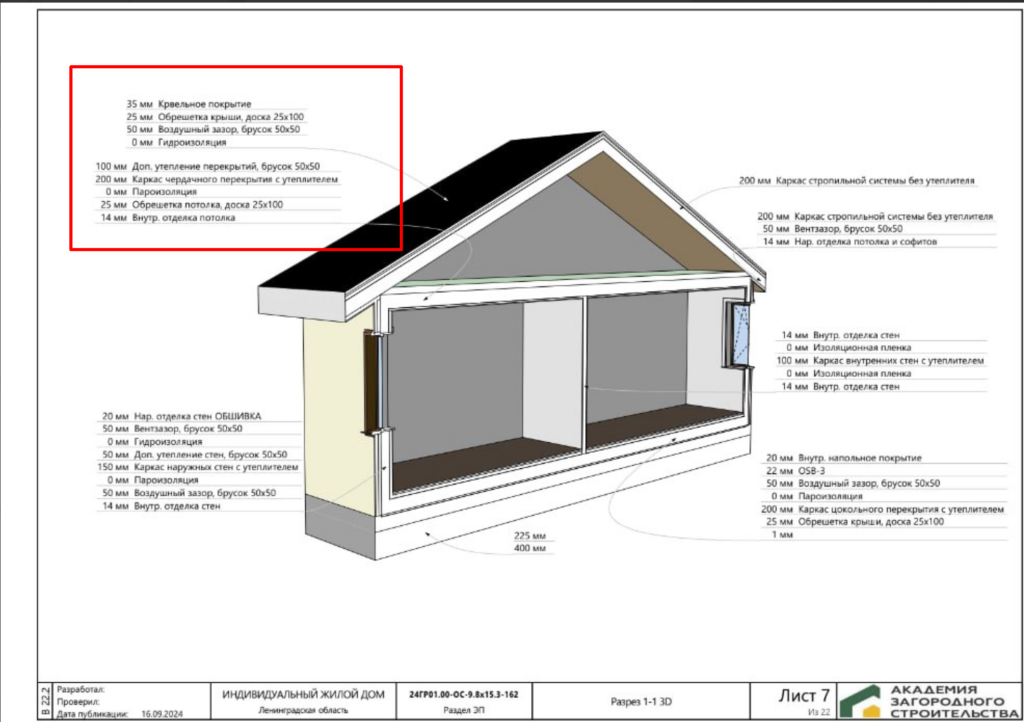Click "Каркас наружных стен с утеплителем" text

point(215,467)
